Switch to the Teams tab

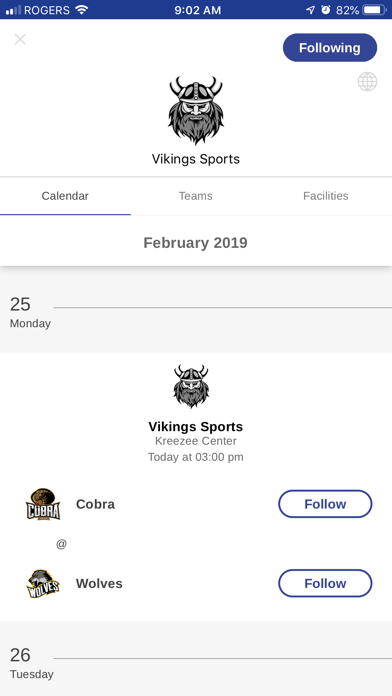[x=196, y=196]
